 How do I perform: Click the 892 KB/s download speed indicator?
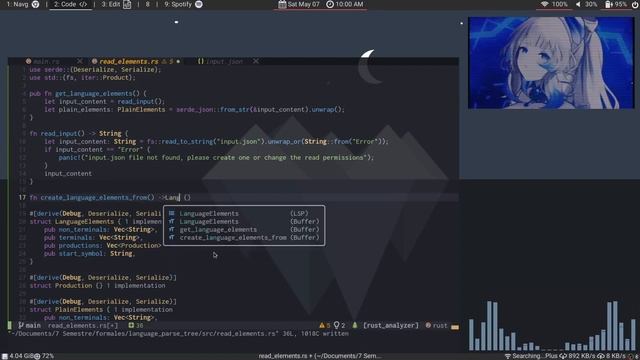[x=578, y=356]
